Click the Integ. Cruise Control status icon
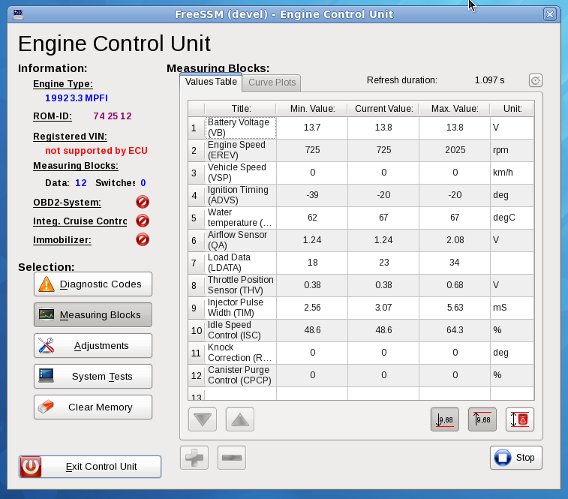 pos(142,221)
